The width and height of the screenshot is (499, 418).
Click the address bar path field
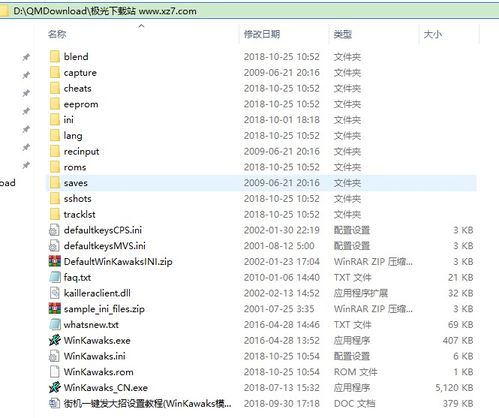pos(249,11)
